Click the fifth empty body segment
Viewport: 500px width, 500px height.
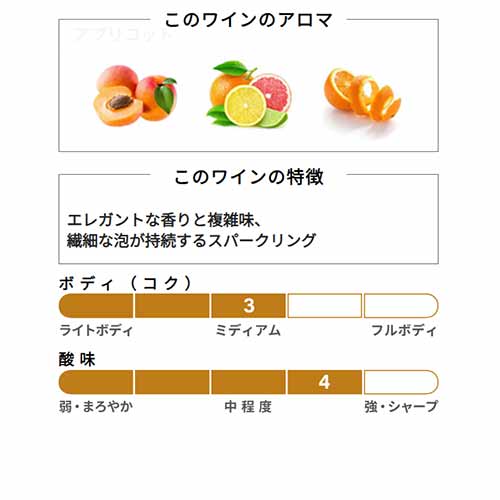[401, 306]
